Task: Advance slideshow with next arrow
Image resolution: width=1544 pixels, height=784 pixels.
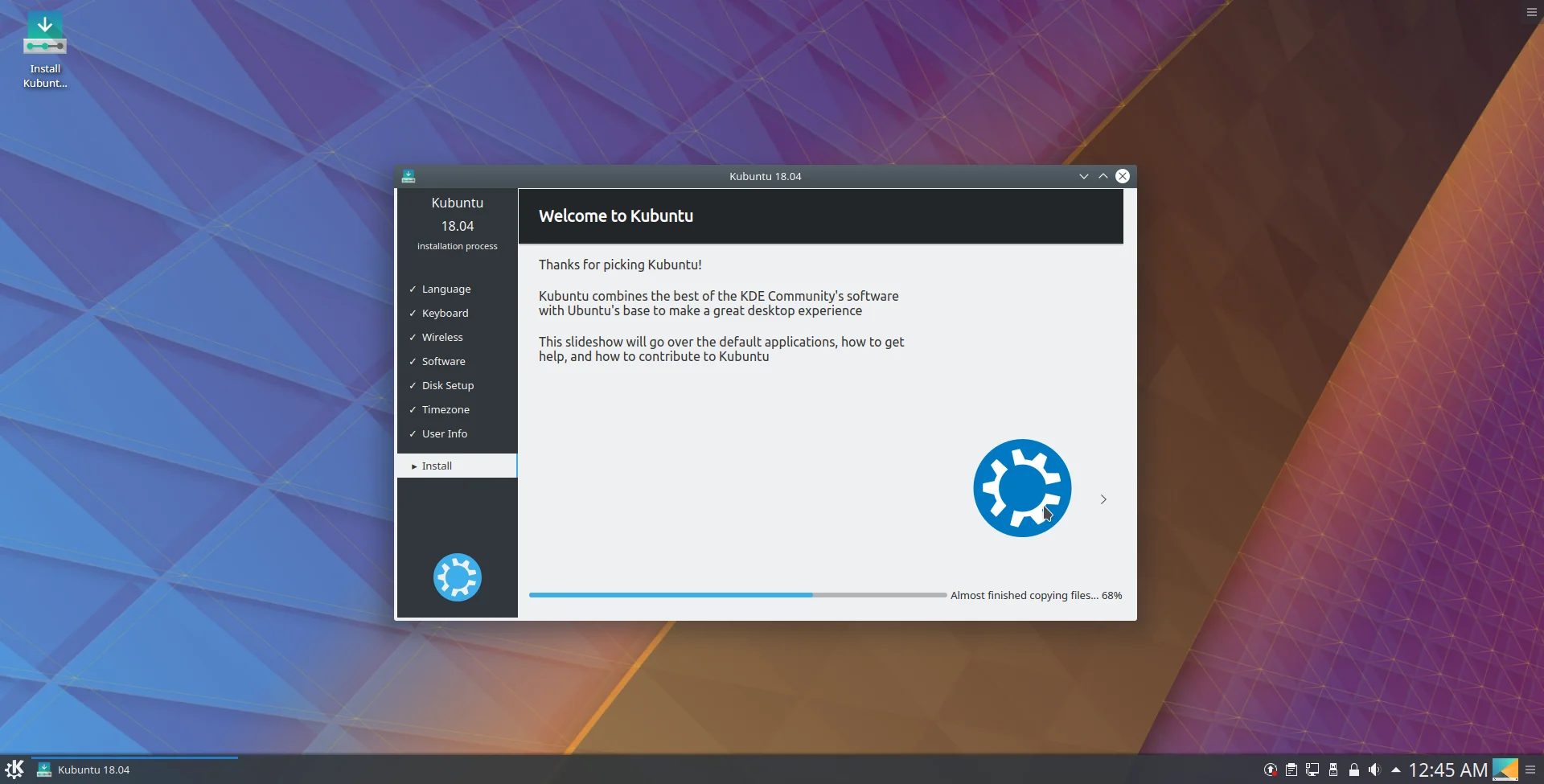Action: pyautogui.click(x=1103, y=499)
